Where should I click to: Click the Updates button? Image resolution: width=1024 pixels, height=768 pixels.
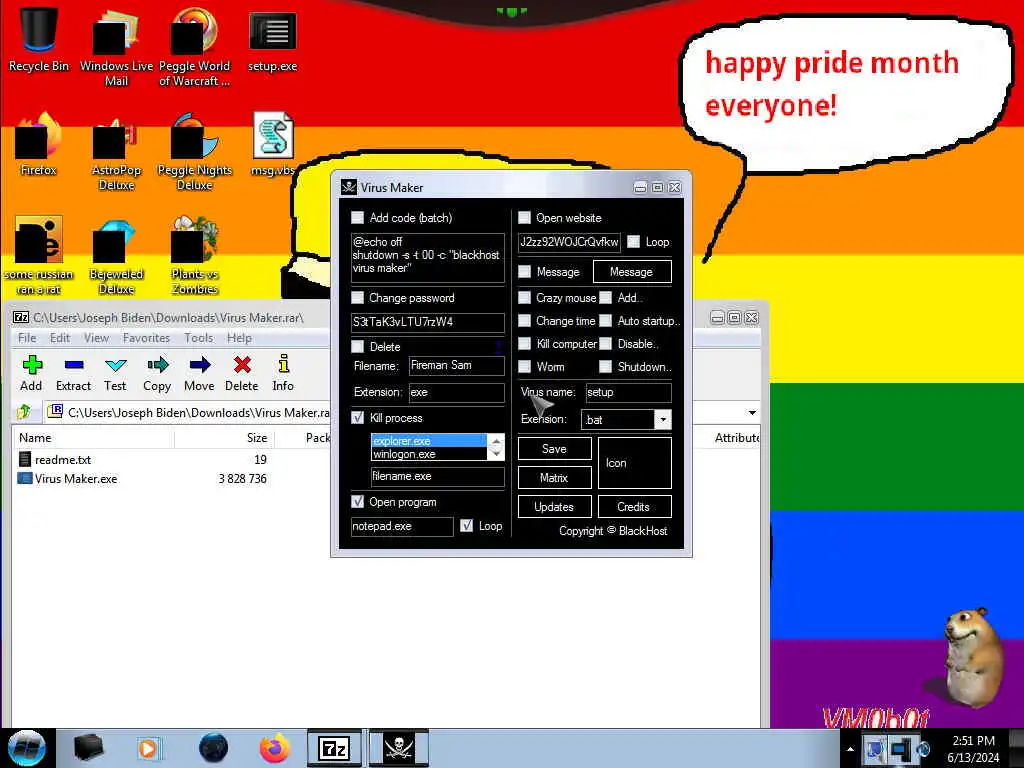click(x=554, y=506)
